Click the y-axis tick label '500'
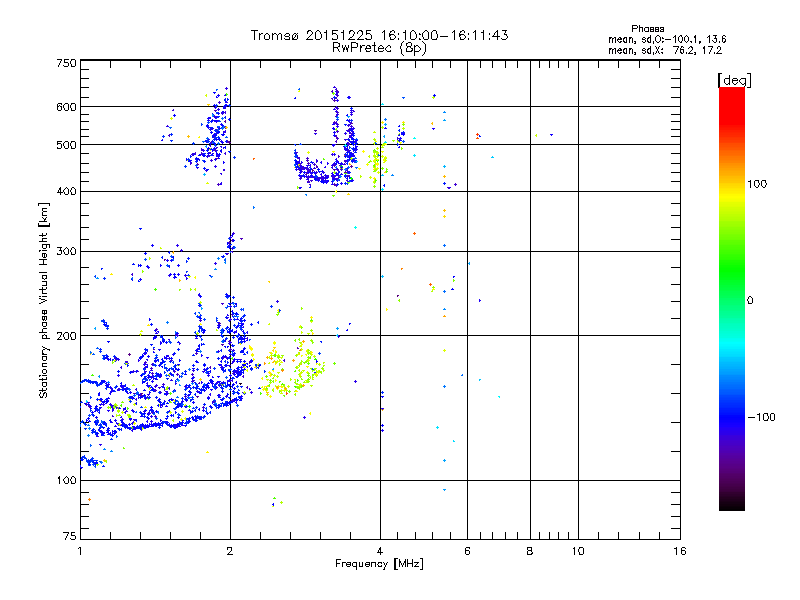Screen dimensions: 800x600 (67, 145)
